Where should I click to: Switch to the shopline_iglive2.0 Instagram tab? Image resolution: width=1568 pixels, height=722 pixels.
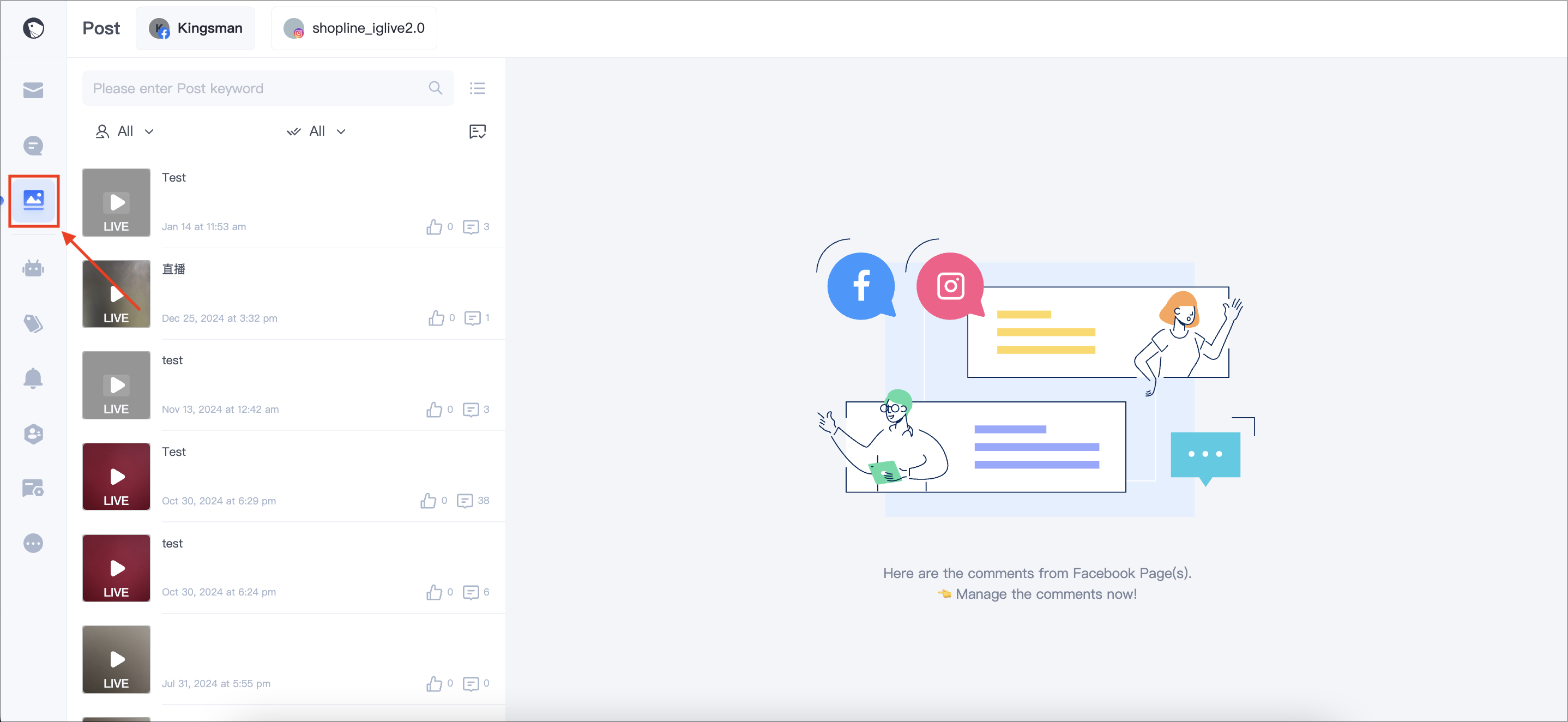coord(354,28)
